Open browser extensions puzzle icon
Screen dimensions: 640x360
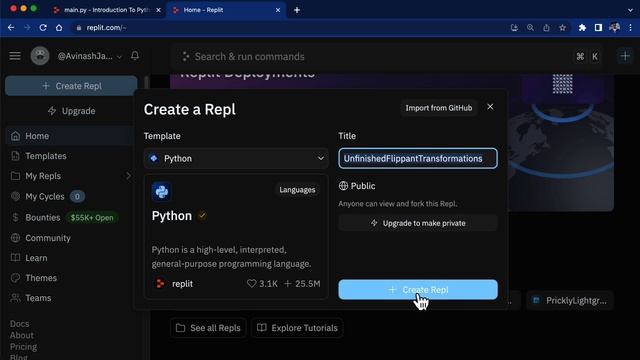pyautogui.click(x=582, y=28)
